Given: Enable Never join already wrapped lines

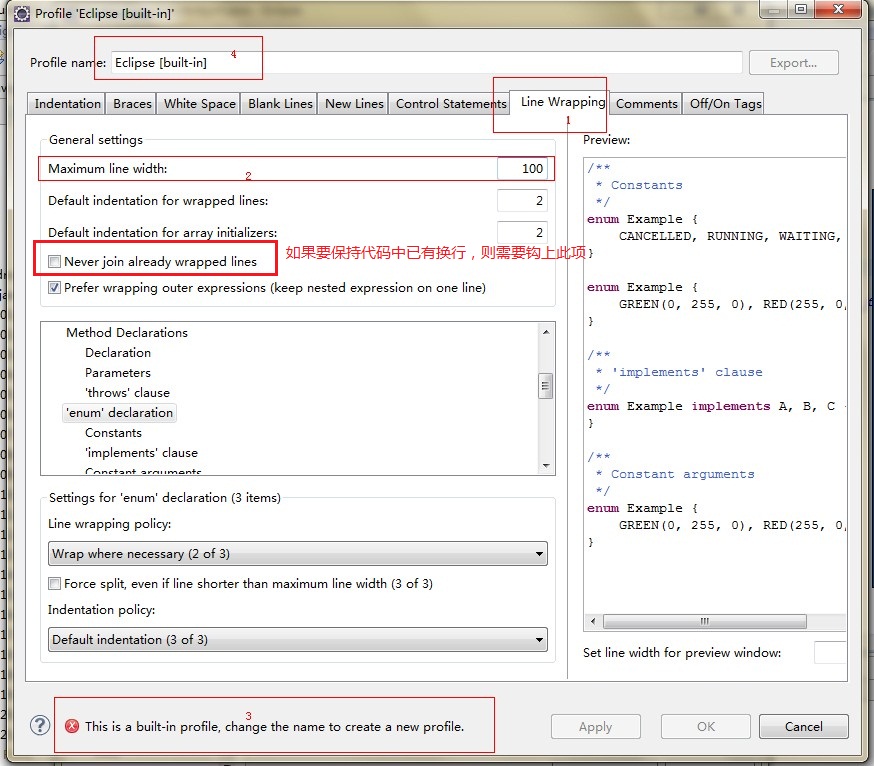Looking at the screenshot, I should [x=54, y=261].
